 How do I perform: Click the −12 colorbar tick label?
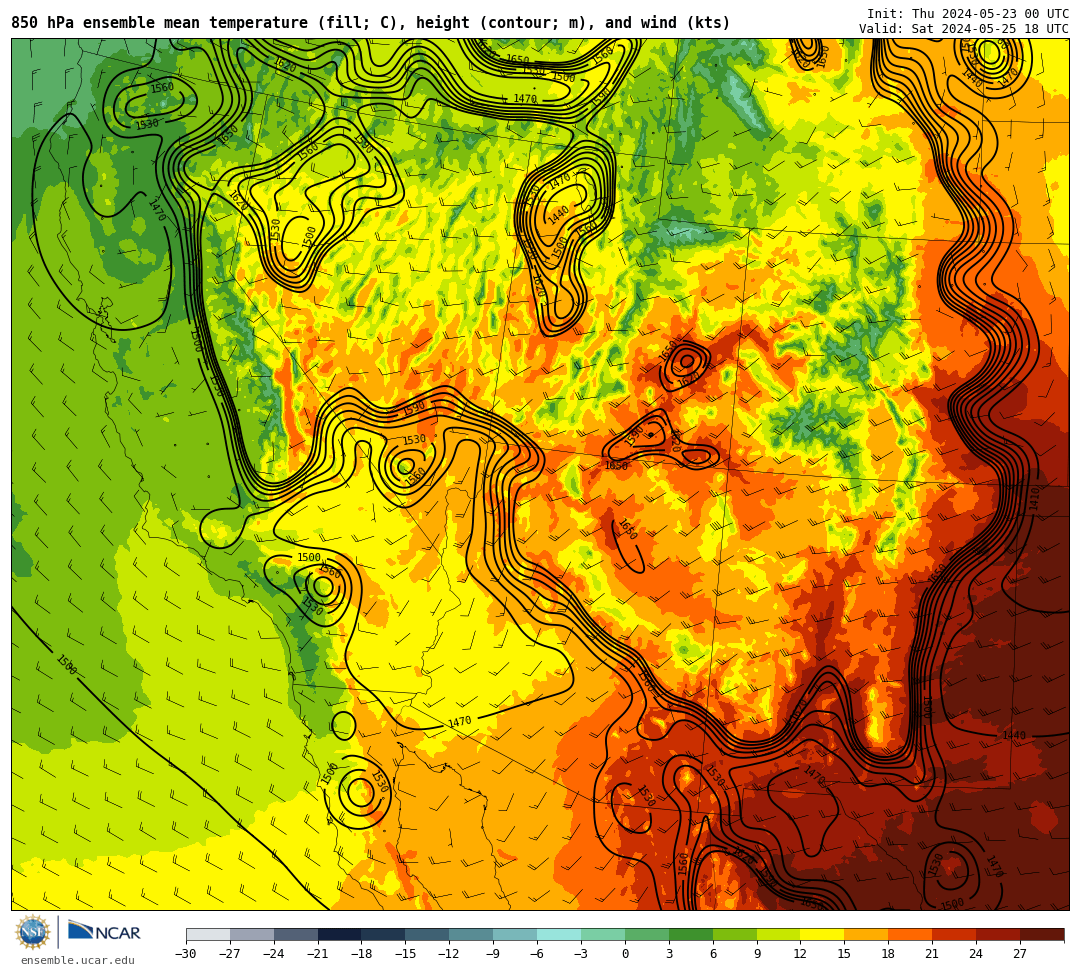449,954
